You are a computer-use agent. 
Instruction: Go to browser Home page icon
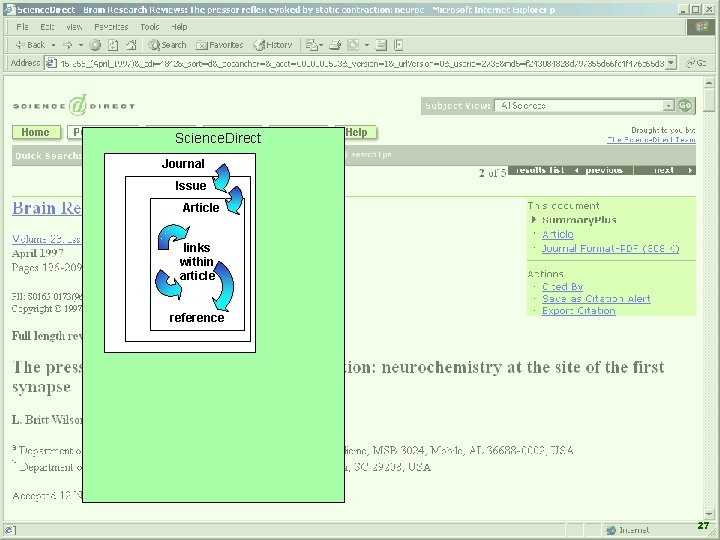pos(131,45)
